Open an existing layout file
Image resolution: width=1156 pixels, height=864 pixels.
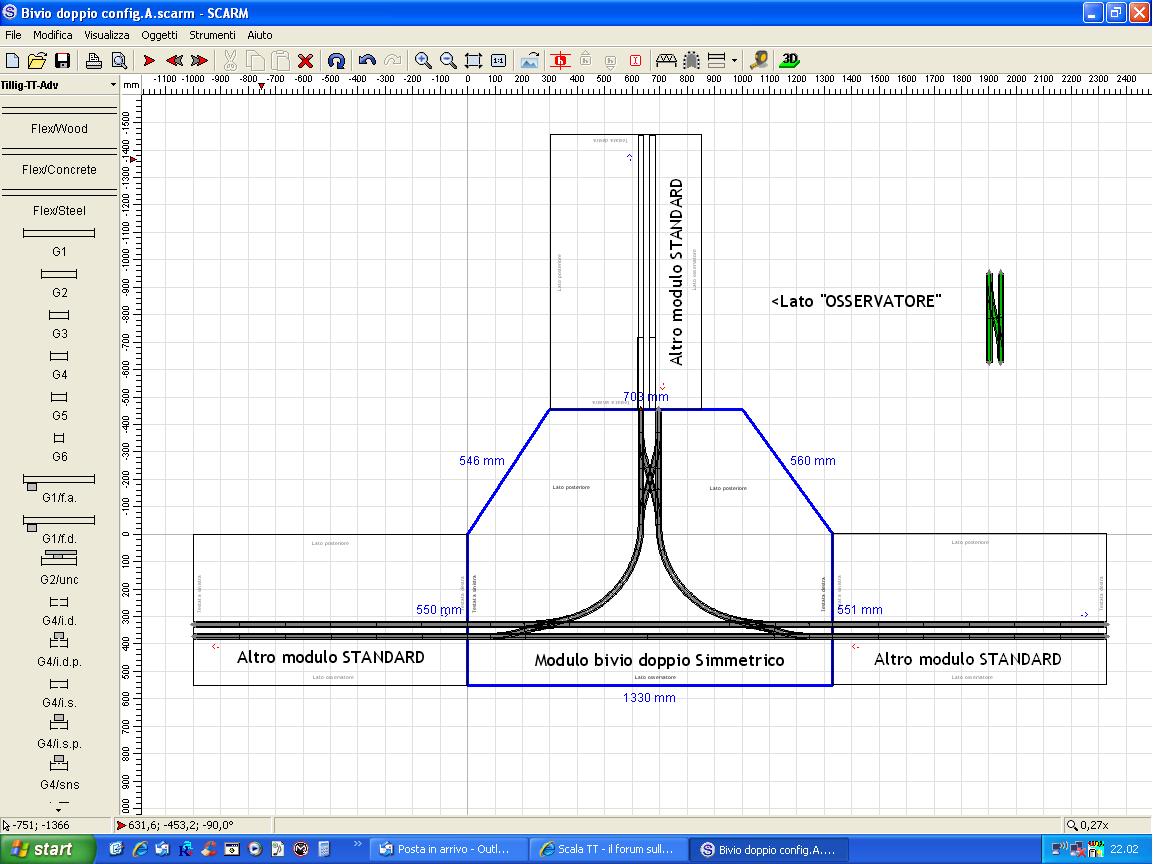click(x=37, y=60)
